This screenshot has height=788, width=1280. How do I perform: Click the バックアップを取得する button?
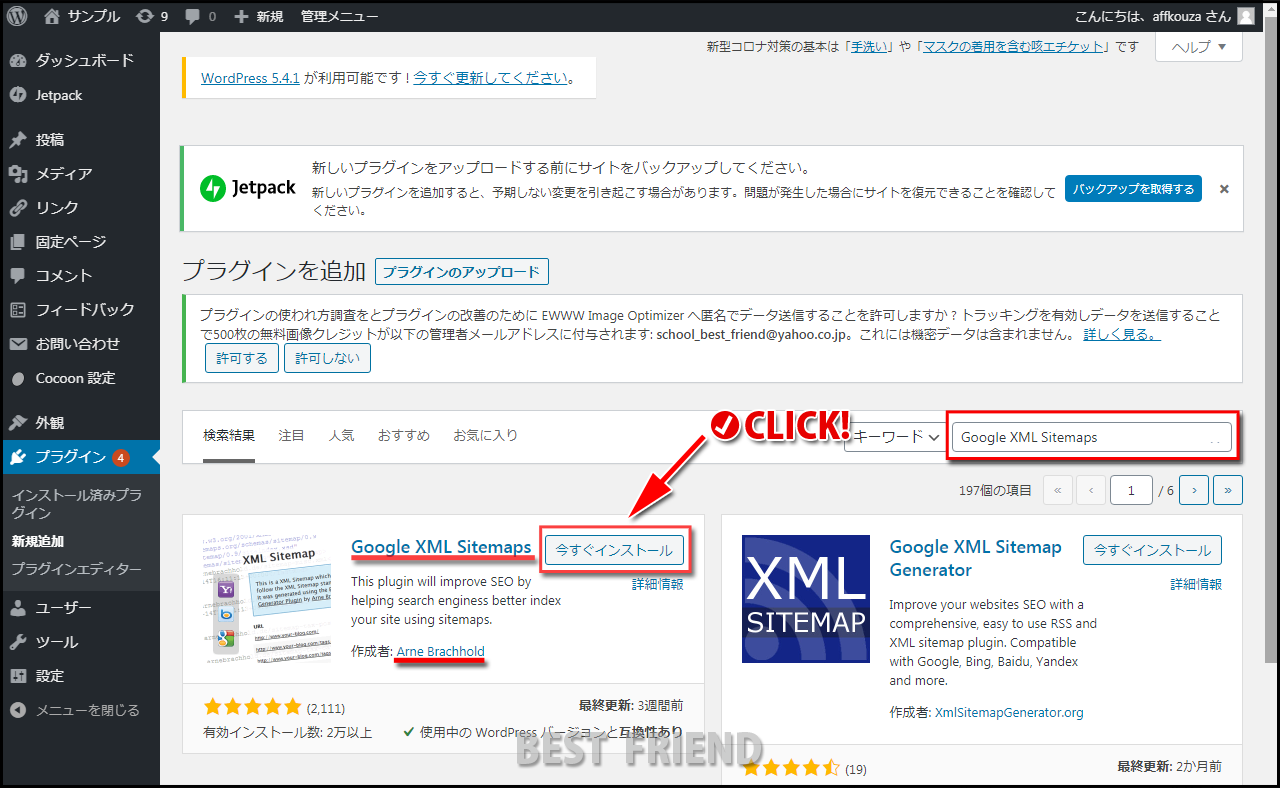pyautogui.click(x=1133, y=189)
